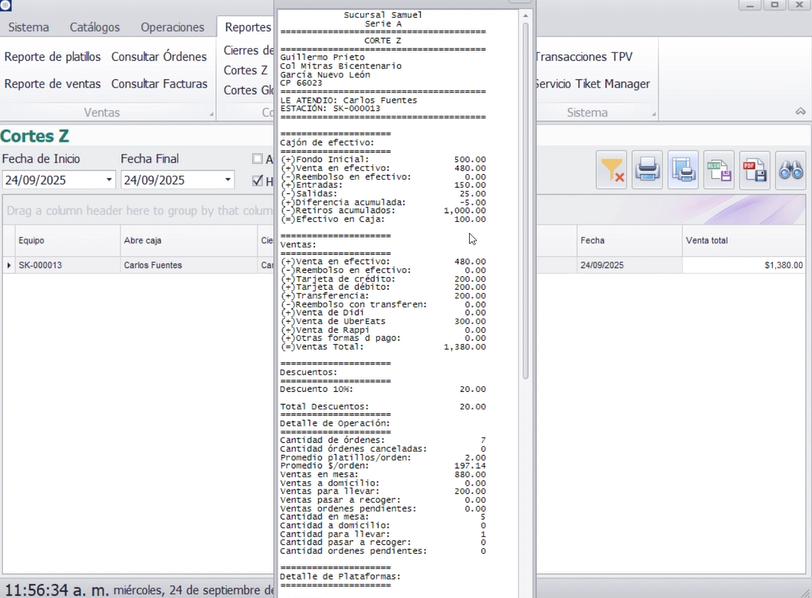The image size is (812, 598).
Task: Expand the SK-000013 row indicator arrow
Action: (9, 266)
